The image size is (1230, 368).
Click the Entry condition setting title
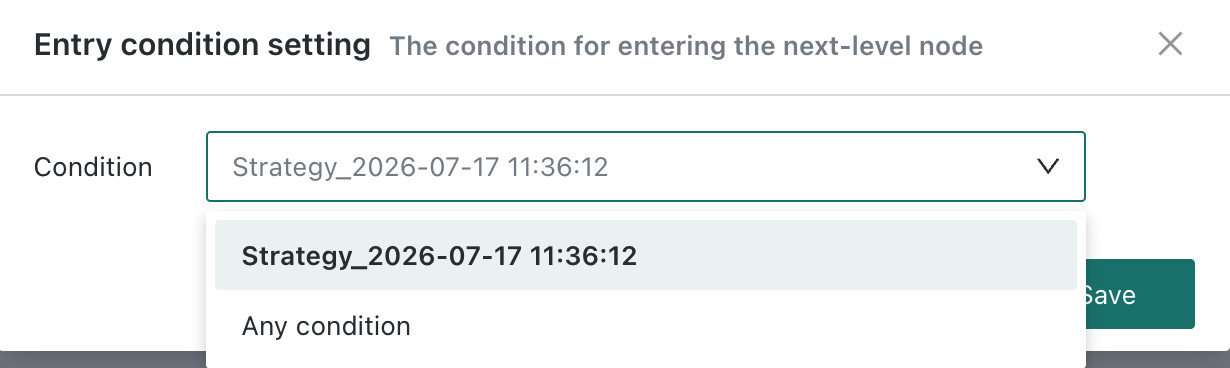[x=203, y=45]
